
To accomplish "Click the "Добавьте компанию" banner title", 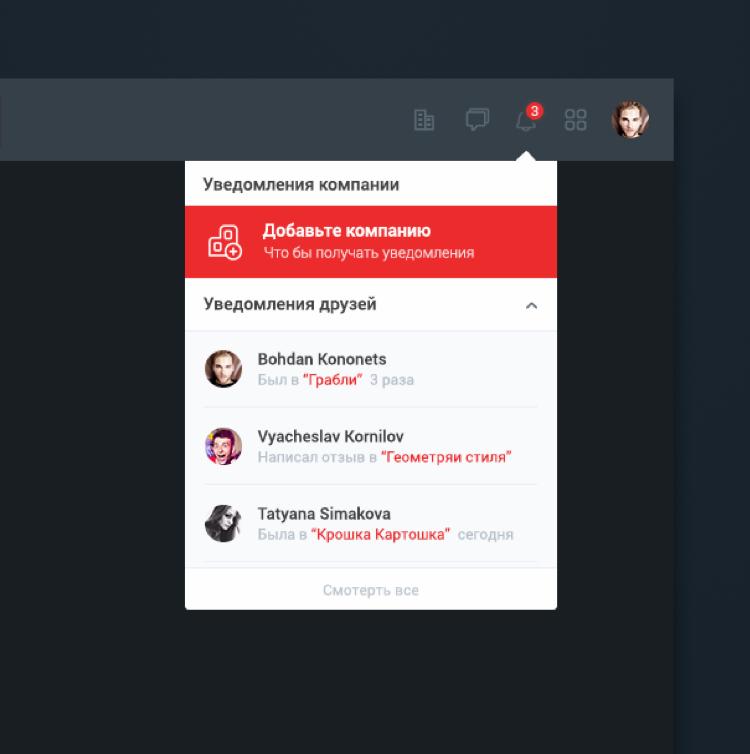I will [x=346, y=231].
